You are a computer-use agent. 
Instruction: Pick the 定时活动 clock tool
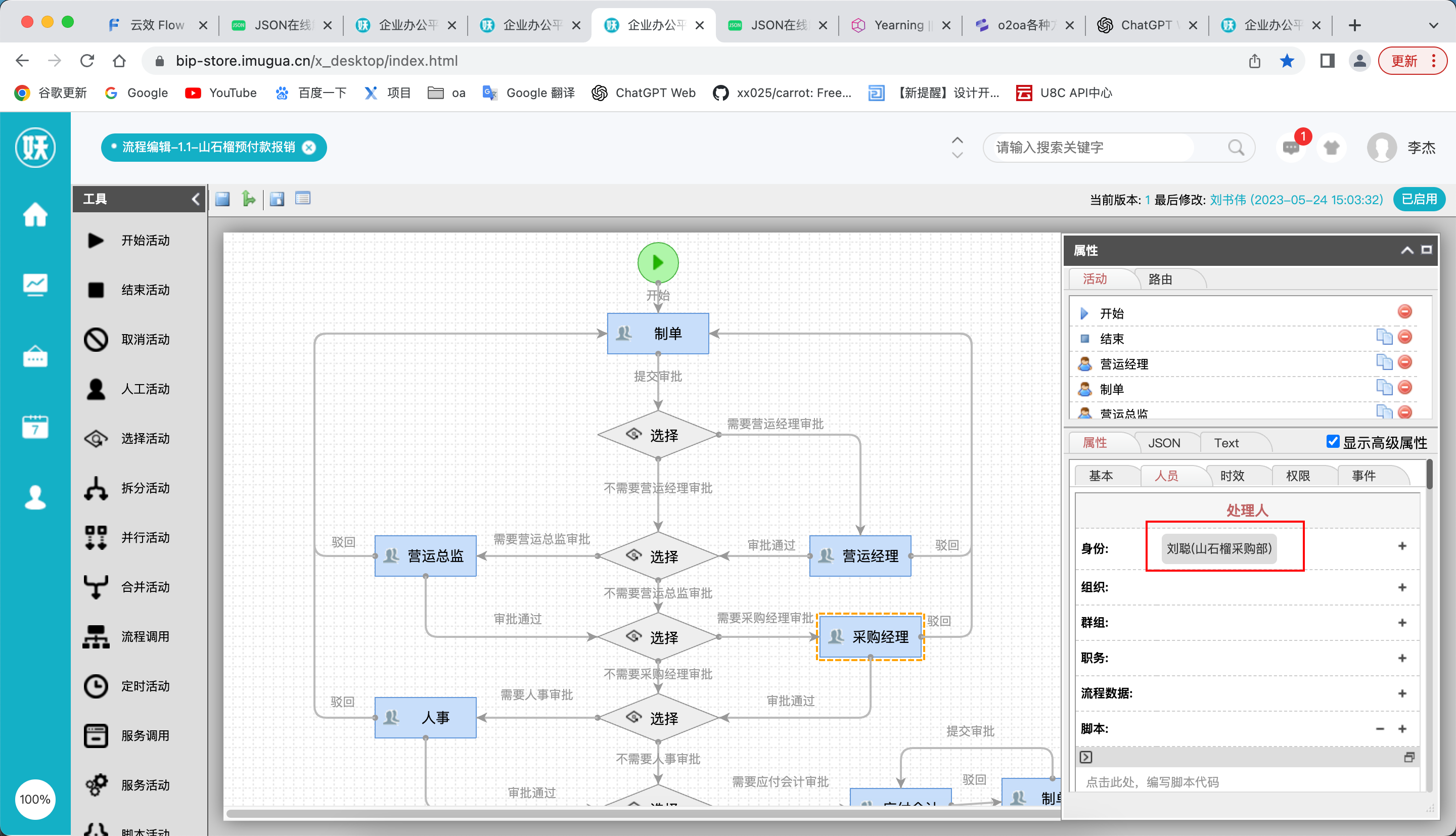tap(96, 686)
